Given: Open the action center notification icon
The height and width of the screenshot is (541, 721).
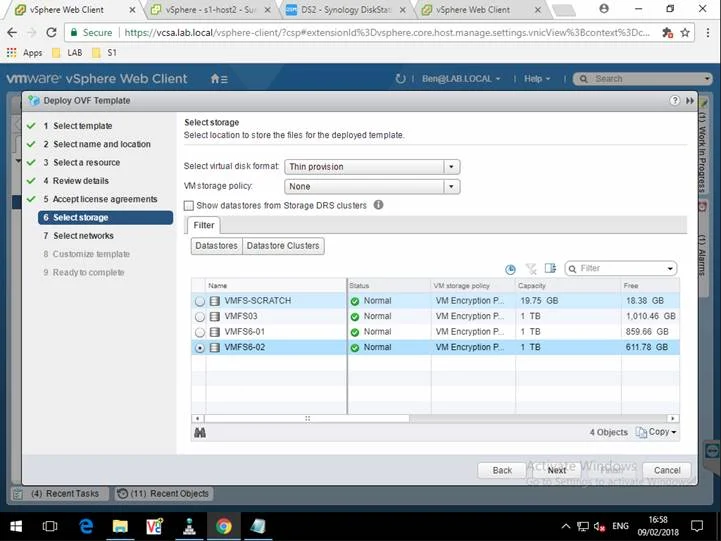Looking at the screenshot, I should click(697, 526).
